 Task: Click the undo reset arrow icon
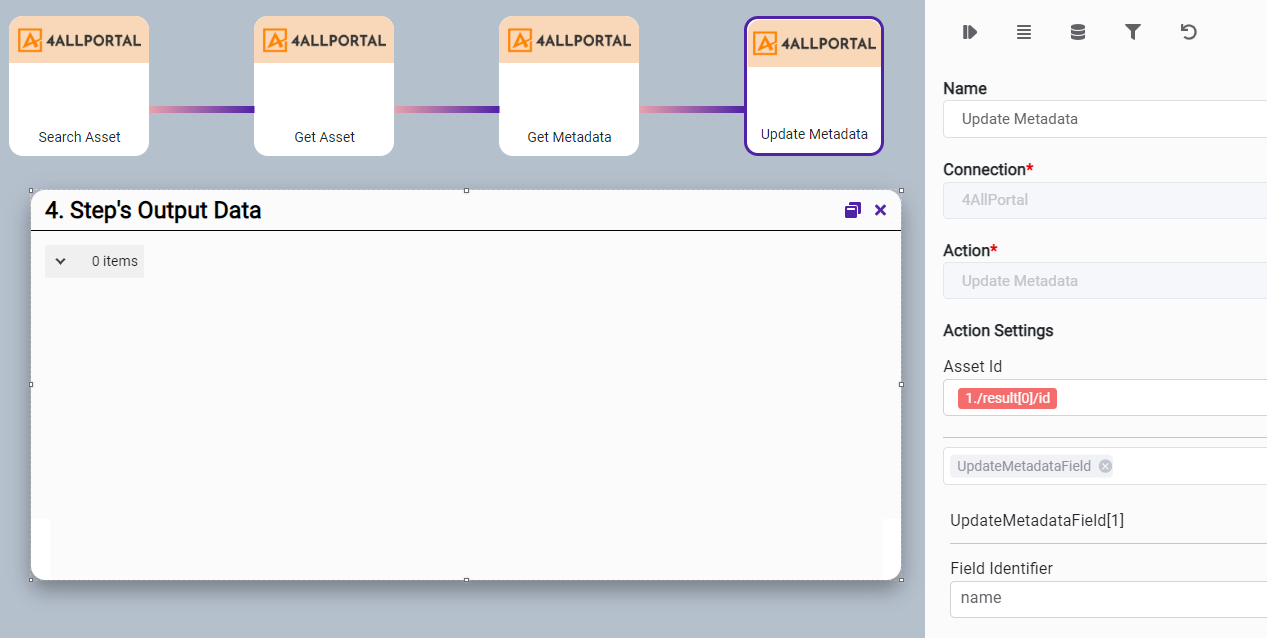(x=1188, y=32)
